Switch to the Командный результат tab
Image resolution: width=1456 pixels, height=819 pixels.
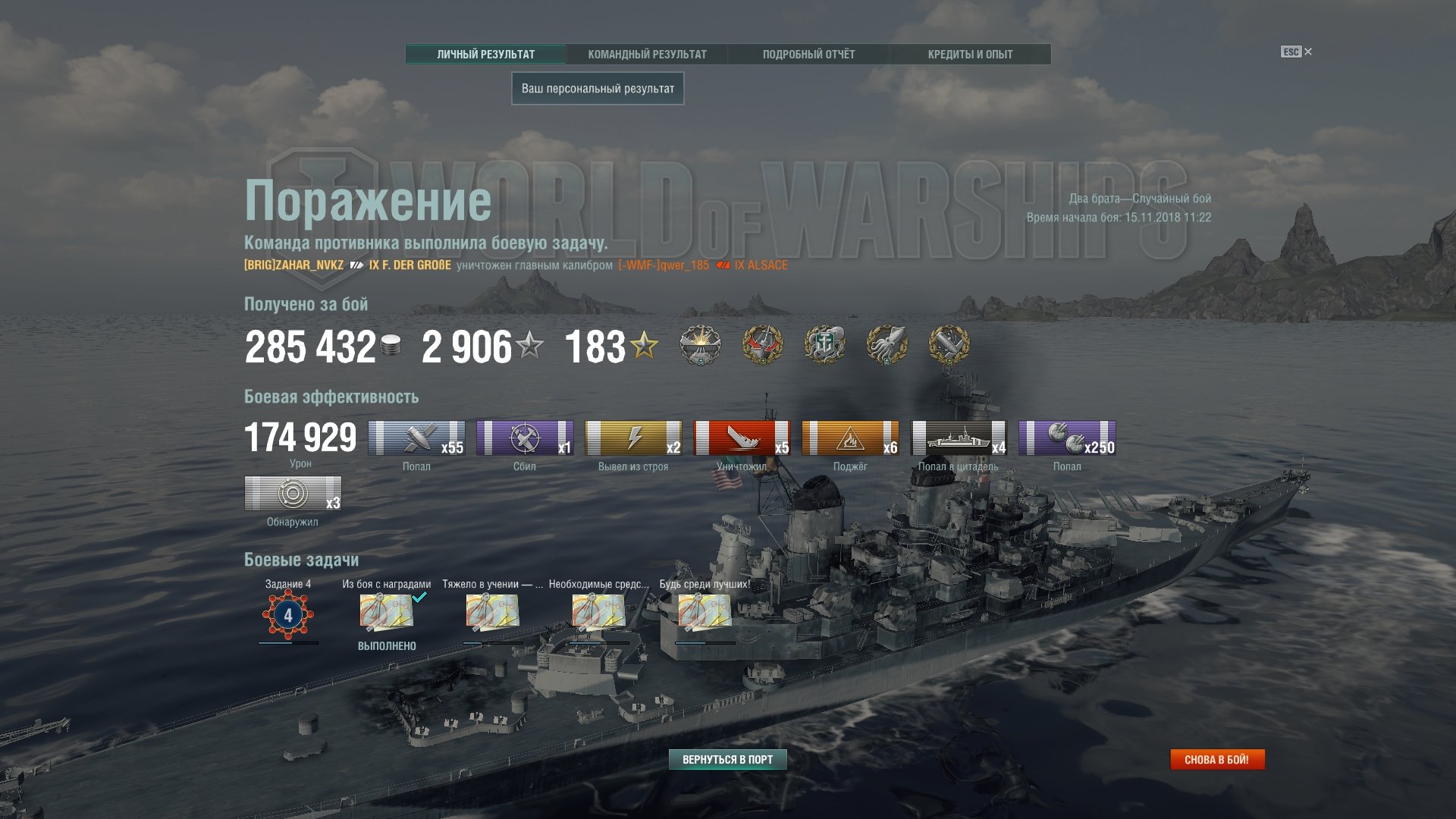coord(647,54)
